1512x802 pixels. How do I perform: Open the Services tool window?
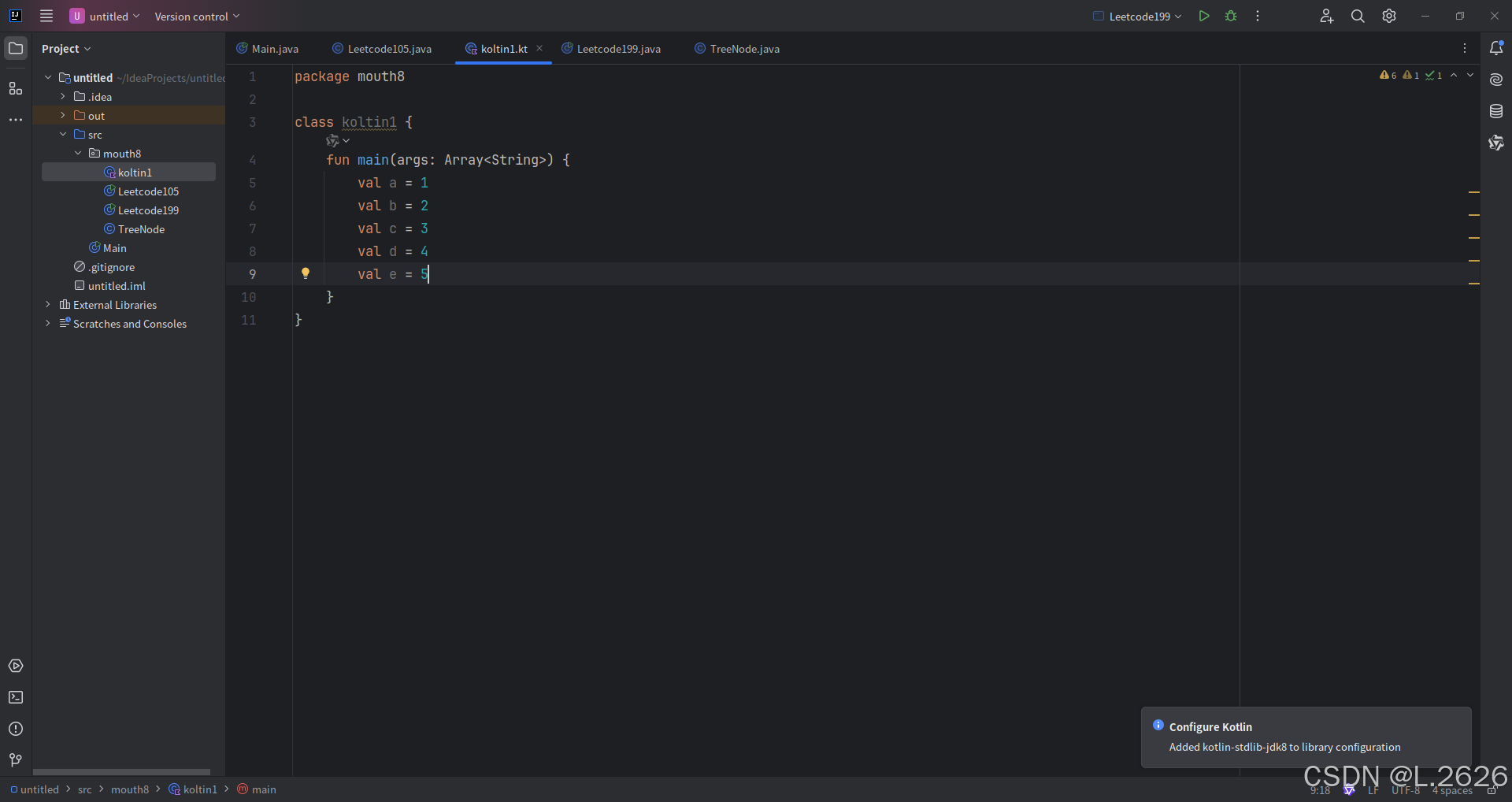(x=16, y=666)
